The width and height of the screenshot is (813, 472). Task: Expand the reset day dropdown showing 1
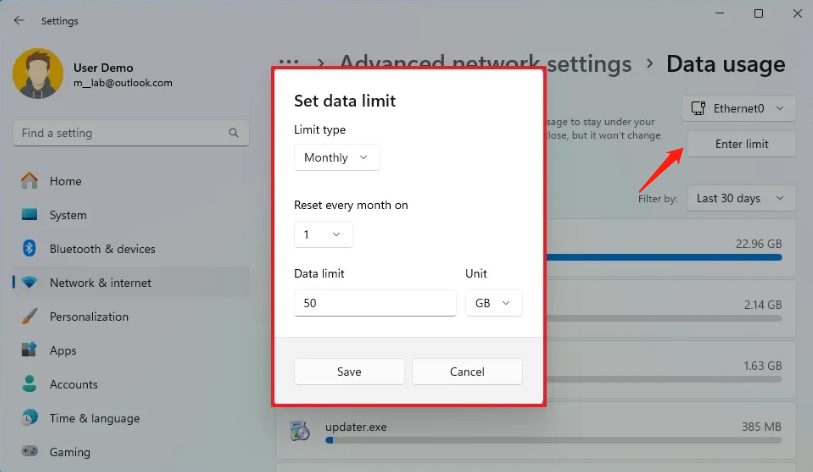coord(323,234)
